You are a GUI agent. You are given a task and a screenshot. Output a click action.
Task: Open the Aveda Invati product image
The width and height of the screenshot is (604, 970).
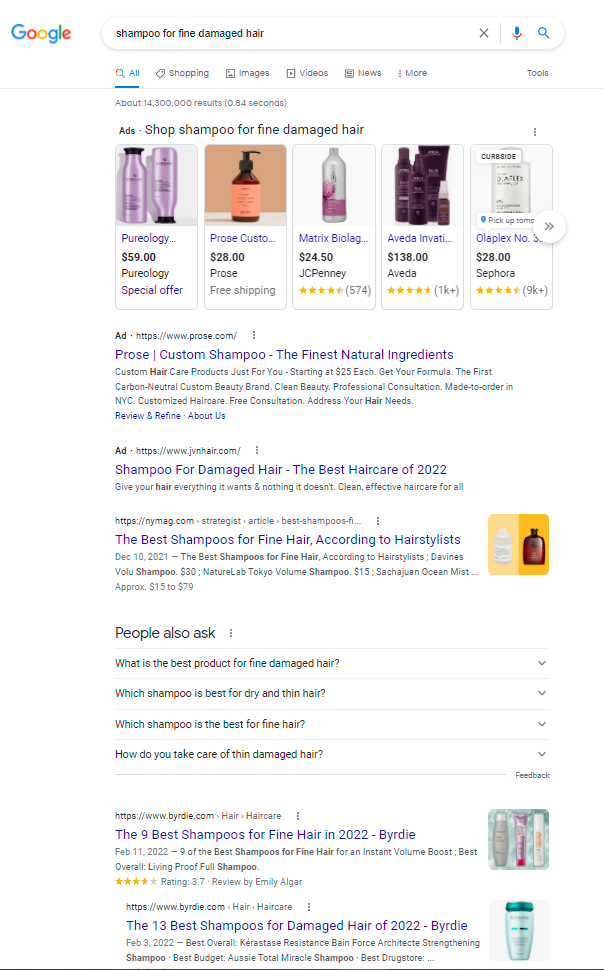click(422, 185)
